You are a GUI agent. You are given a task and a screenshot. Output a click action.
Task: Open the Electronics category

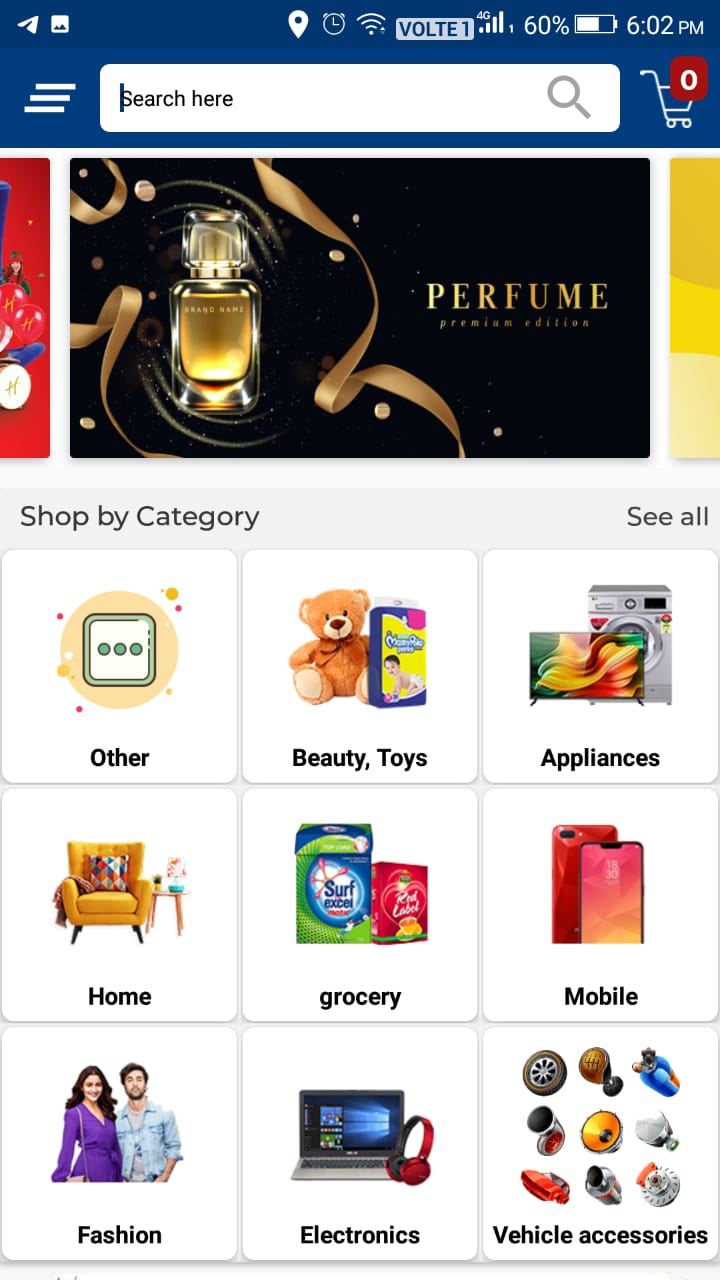(360, 1143)
